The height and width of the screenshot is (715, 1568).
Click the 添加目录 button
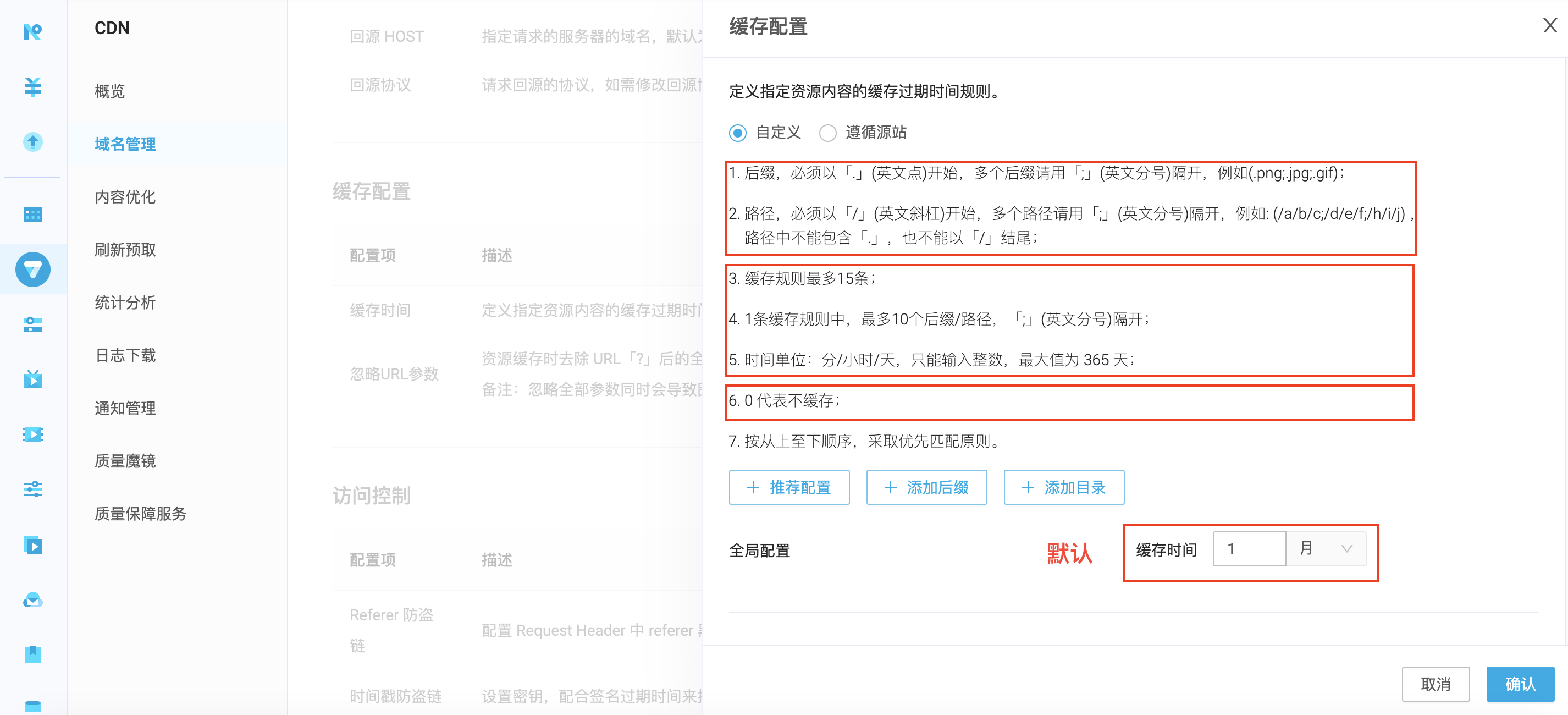[x=1064, y=487]
